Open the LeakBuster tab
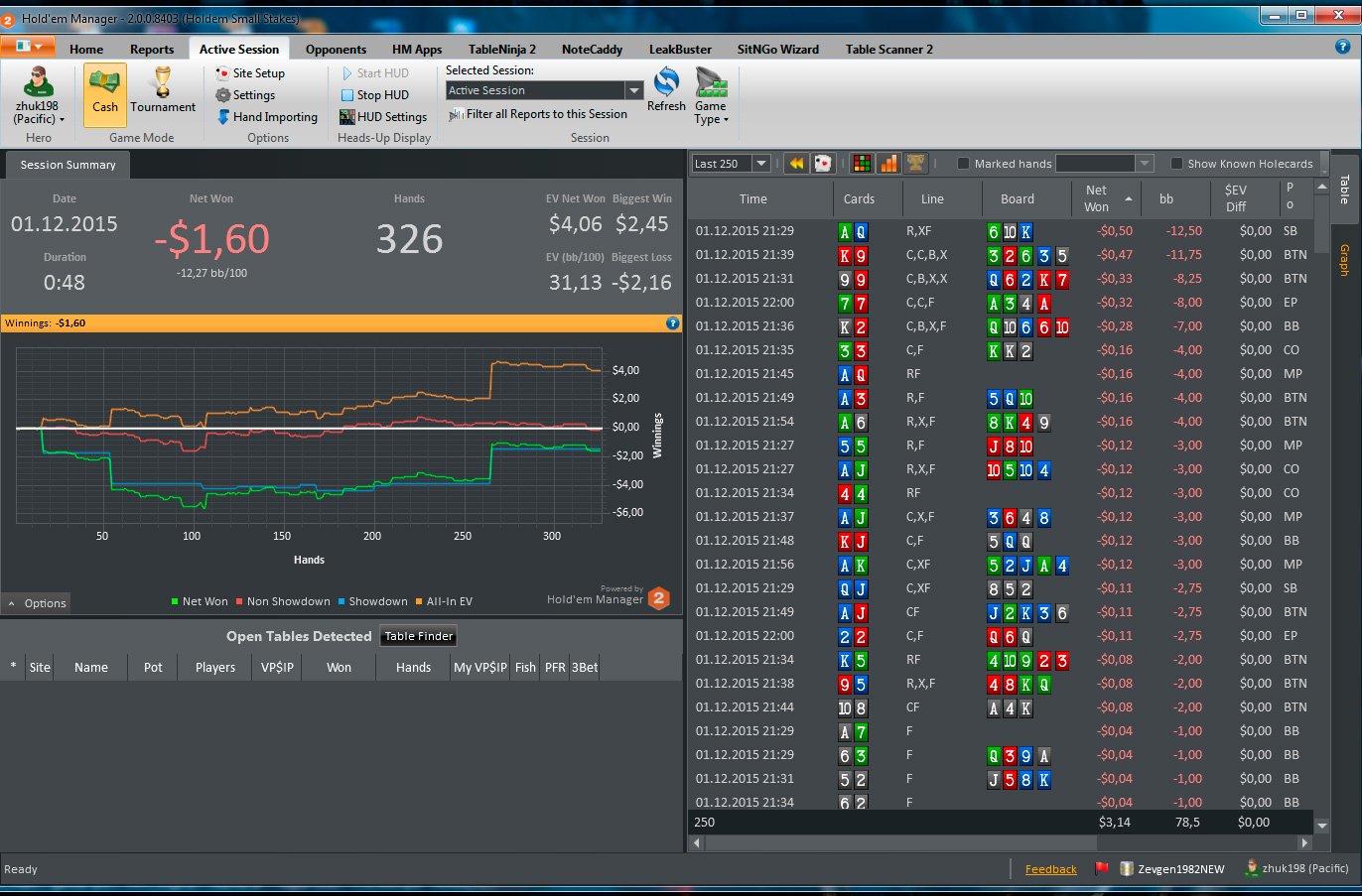This screenshot has height=896, width=1362. [x=680, y=49]
